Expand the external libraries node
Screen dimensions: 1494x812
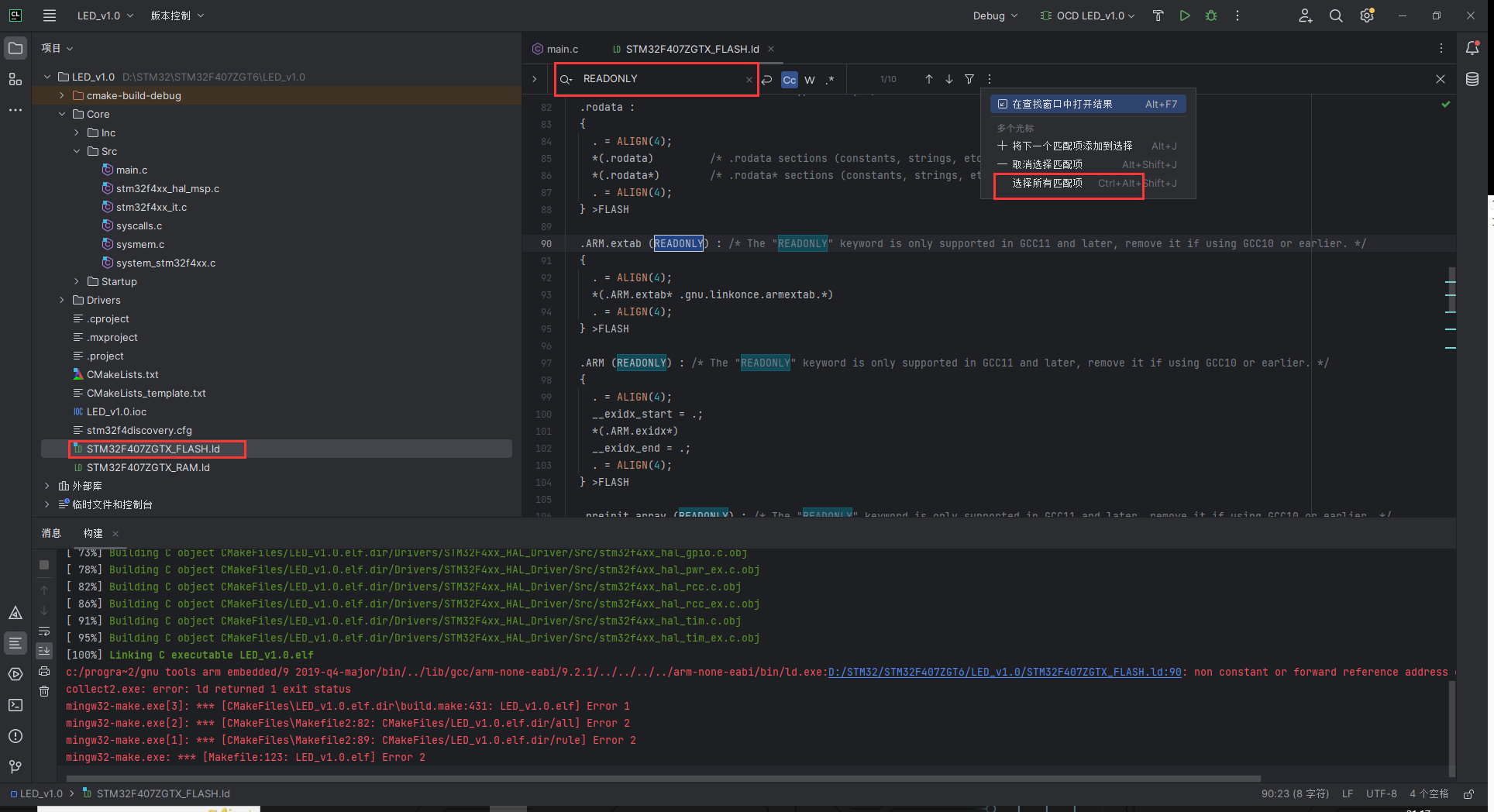click(47, 487)
